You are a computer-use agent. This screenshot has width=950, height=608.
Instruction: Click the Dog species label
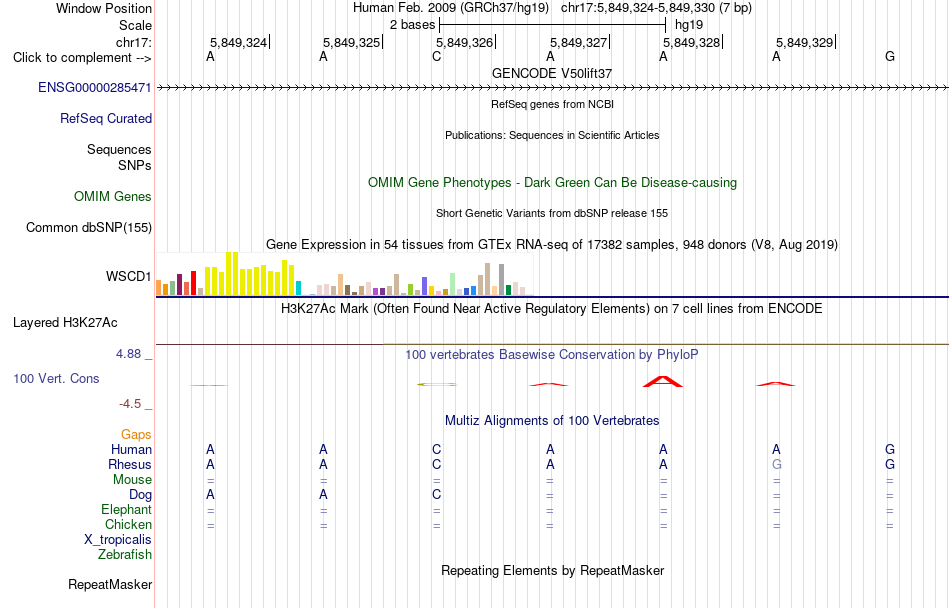140,495
